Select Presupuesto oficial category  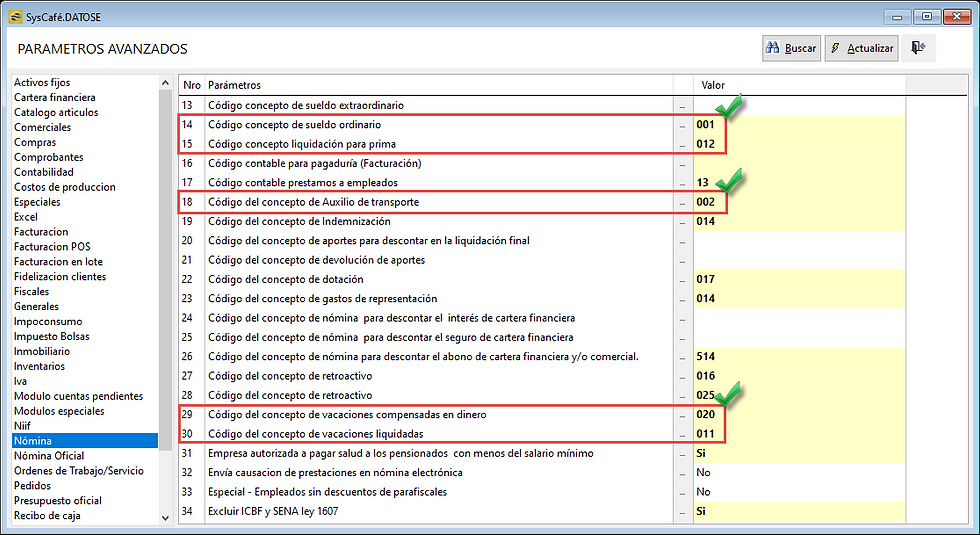[x=58, y=501]
